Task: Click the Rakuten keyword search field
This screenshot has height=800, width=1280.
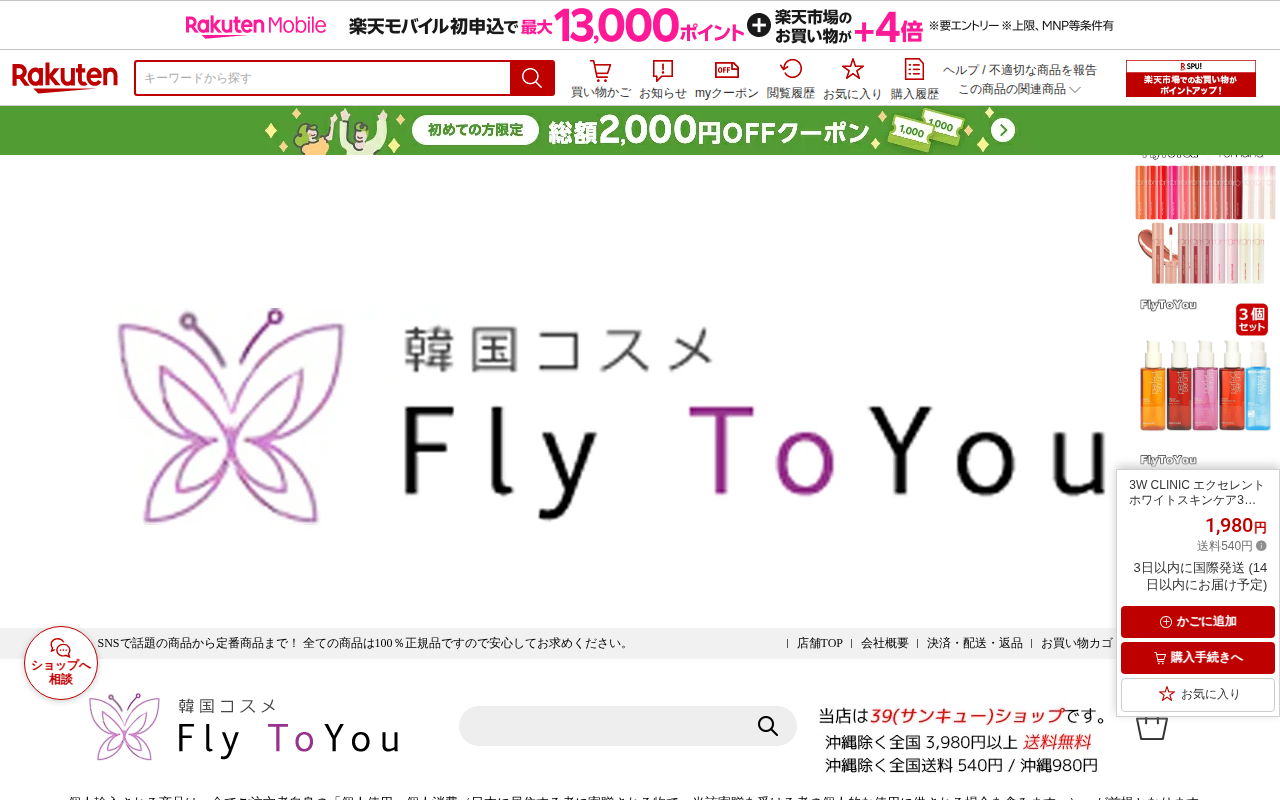Action: 323,78
